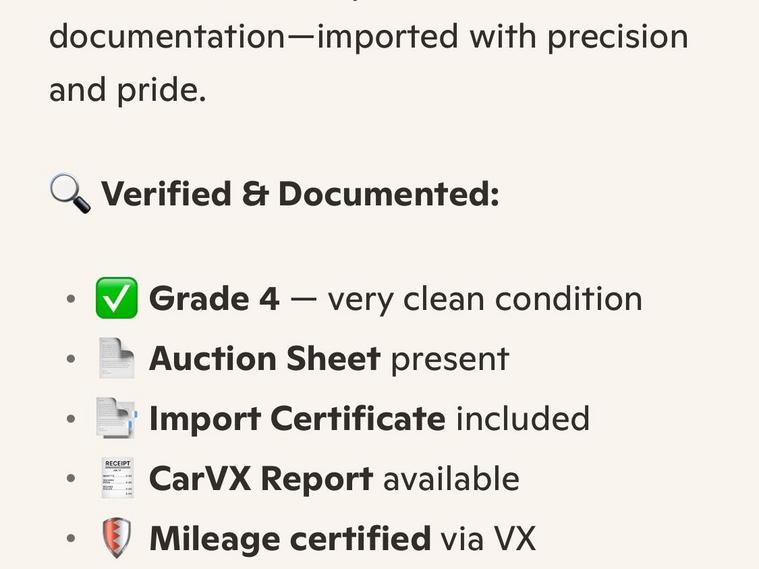Click the bold "CarVX Report" text
The image size is (759, 569).
[x=260, y=479]
